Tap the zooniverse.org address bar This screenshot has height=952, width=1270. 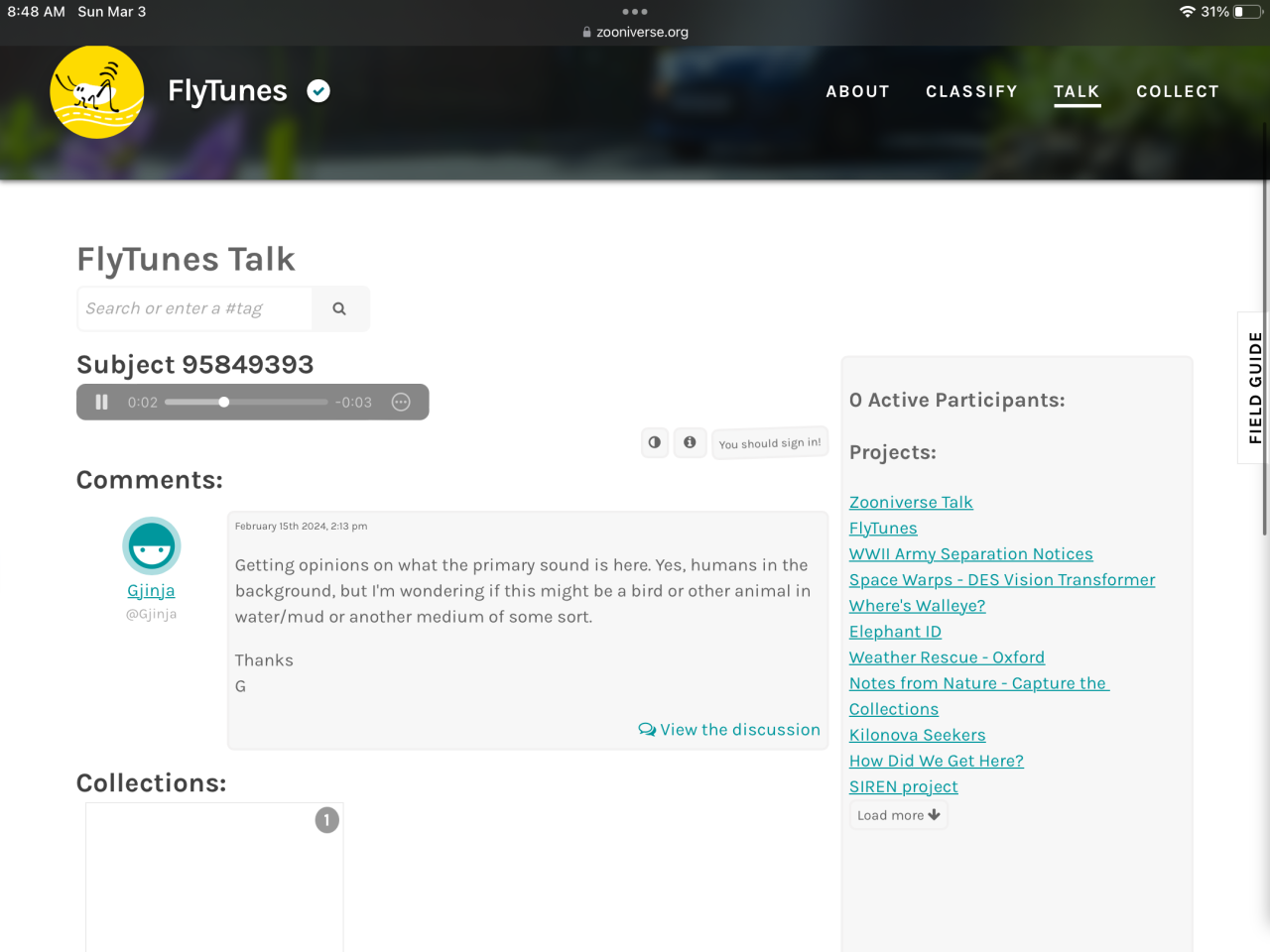click(635, 32)
